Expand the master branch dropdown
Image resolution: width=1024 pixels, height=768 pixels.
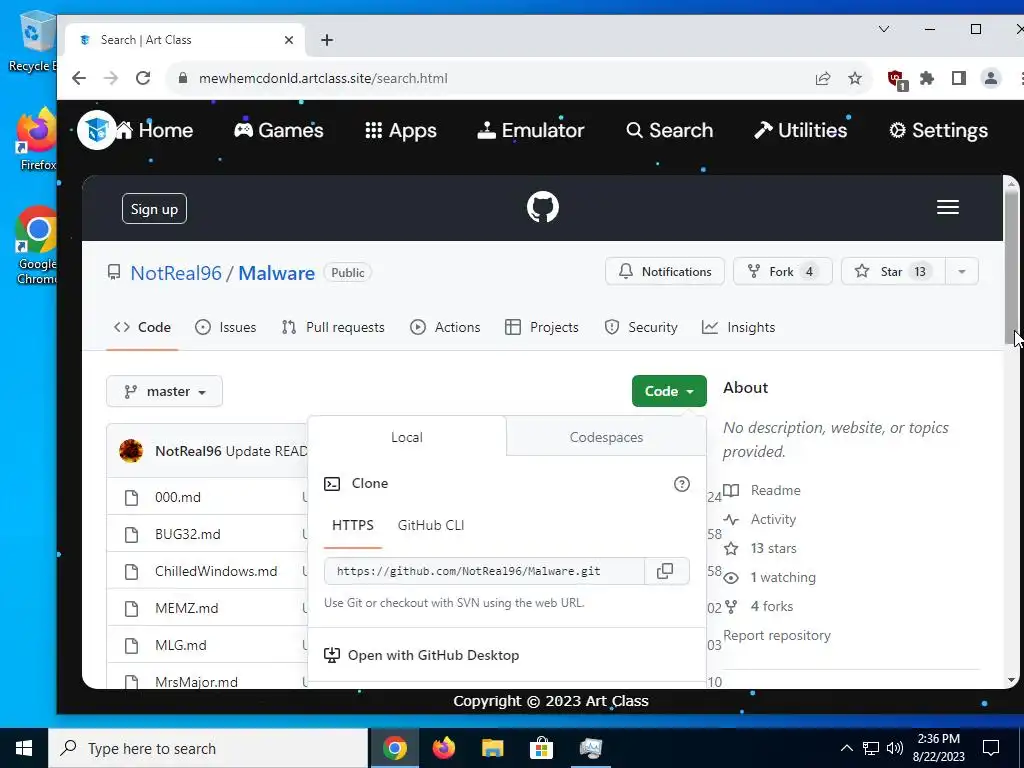pyautogui.click(x=165, y=391)
